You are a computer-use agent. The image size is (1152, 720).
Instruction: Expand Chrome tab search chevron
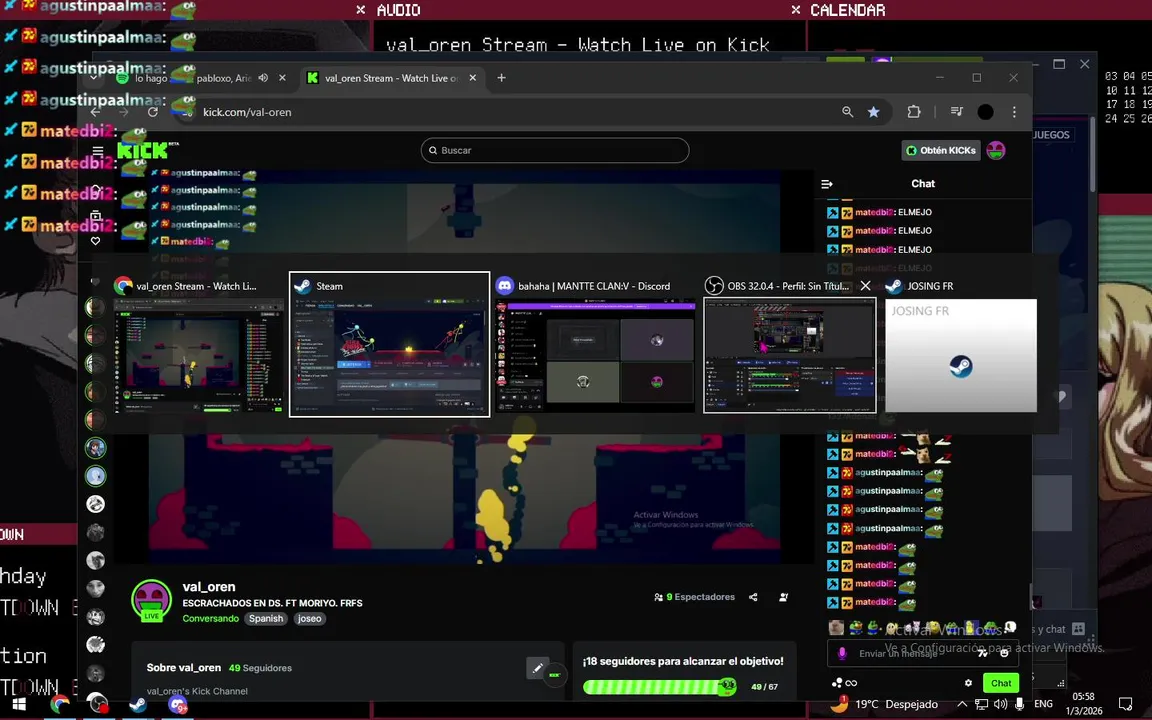click(93, 77)
